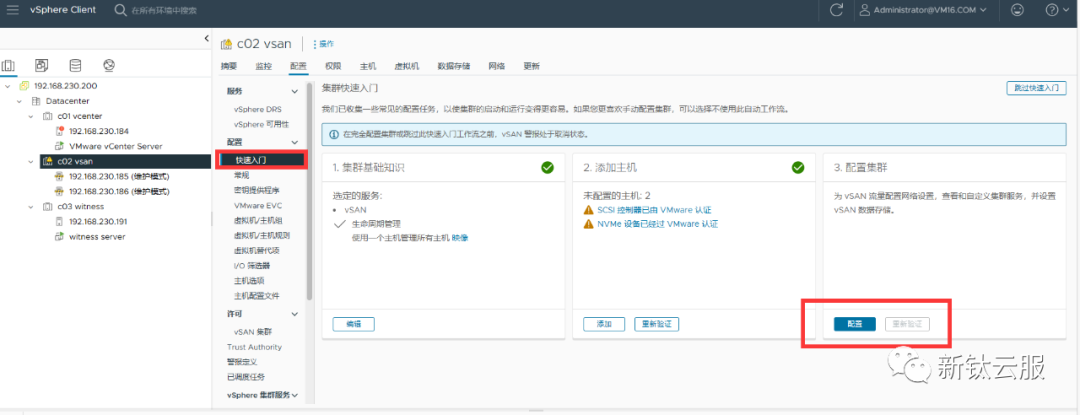Open the 数据存储 tab
The height and width of the screenshot is (415, 1080).
tap(453, 66)
